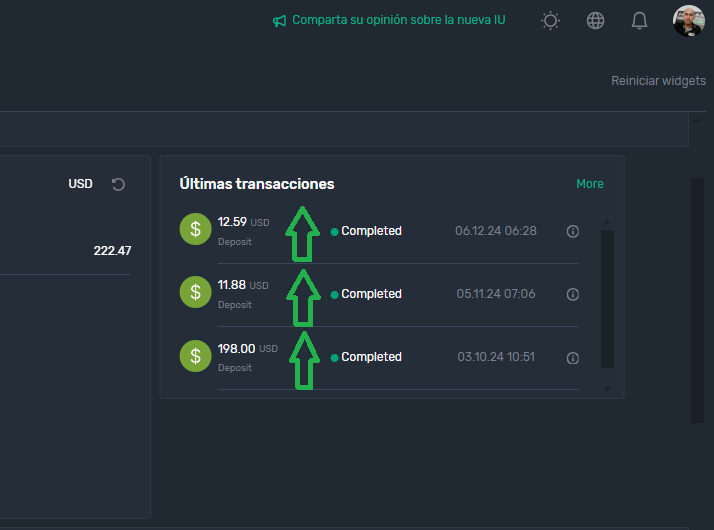Refresh the balance next to USD
Viewport: 714px width, 530px height.
118,184
